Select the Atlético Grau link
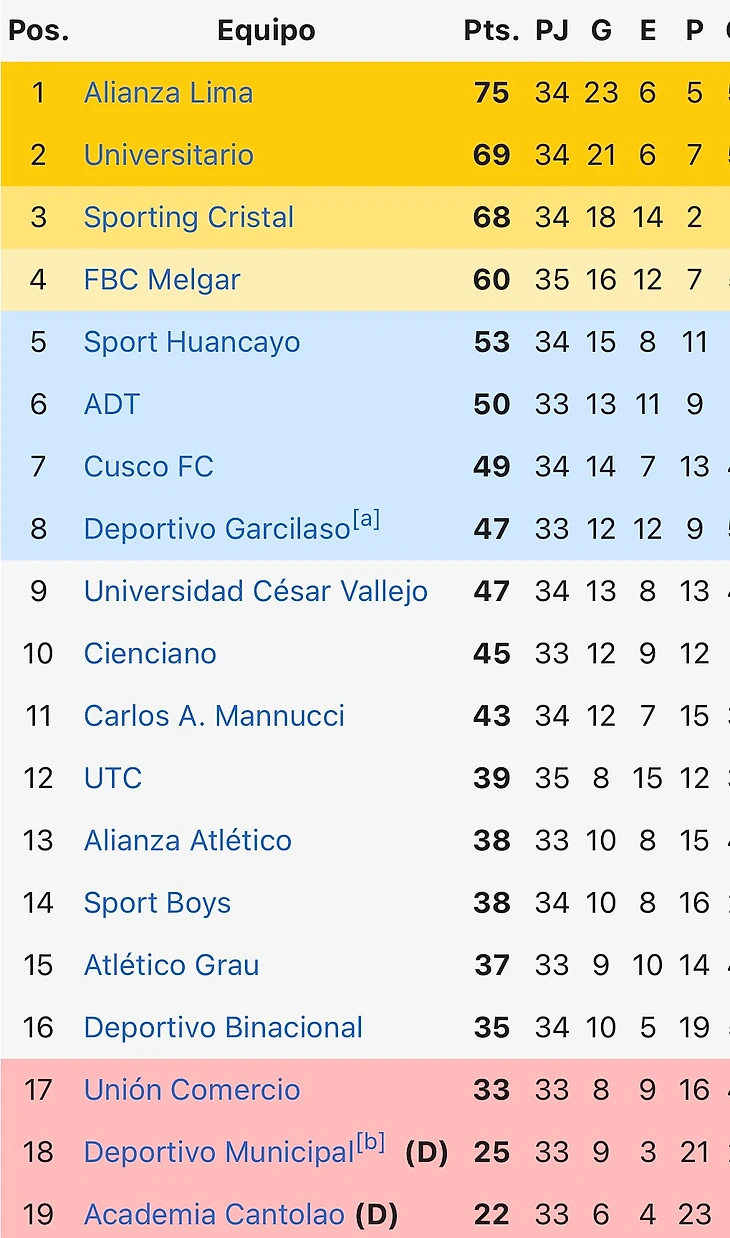Screen dimensions: 730x1238 click(171, 965)
